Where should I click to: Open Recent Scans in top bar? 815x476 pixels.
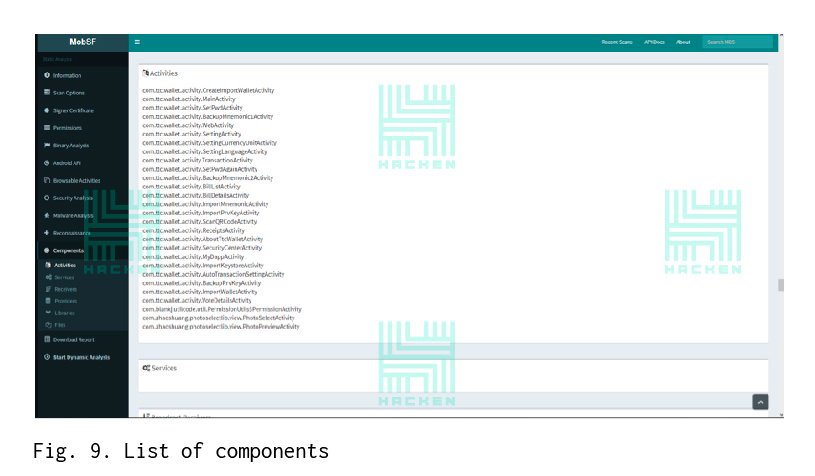[x=617, y=42]
